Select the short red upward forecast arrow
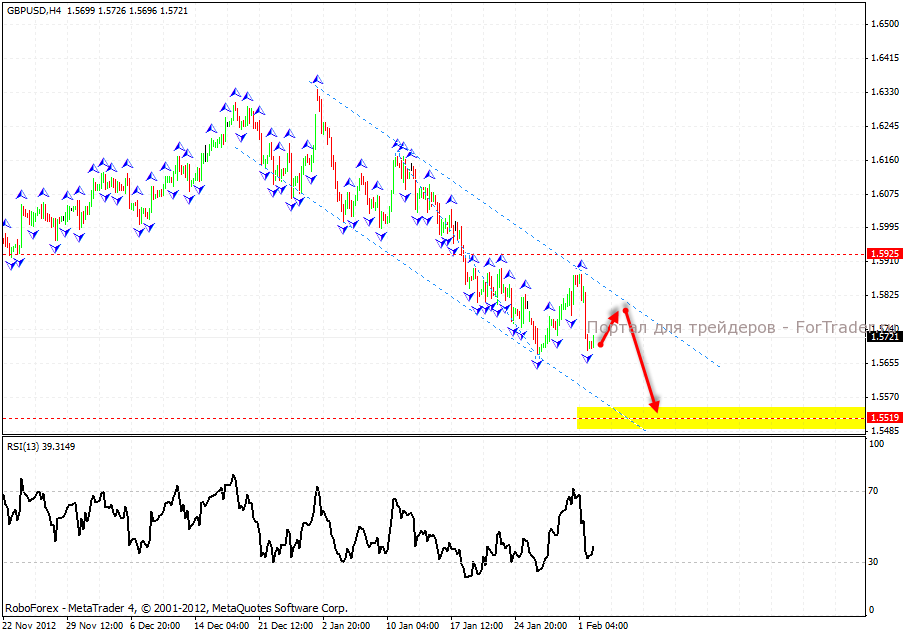 [x=609, y=329]
